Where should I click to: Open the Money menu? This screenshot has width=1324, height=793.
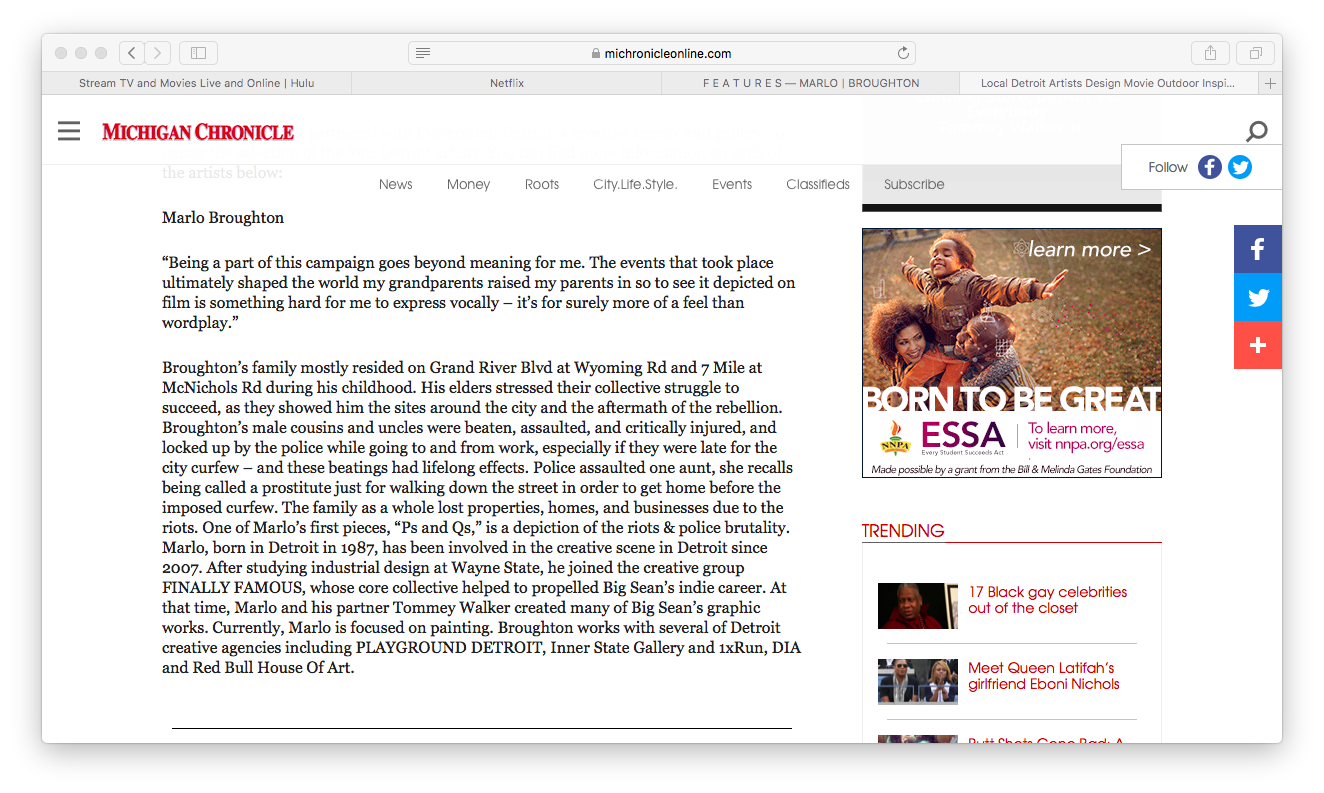point(469,184)
